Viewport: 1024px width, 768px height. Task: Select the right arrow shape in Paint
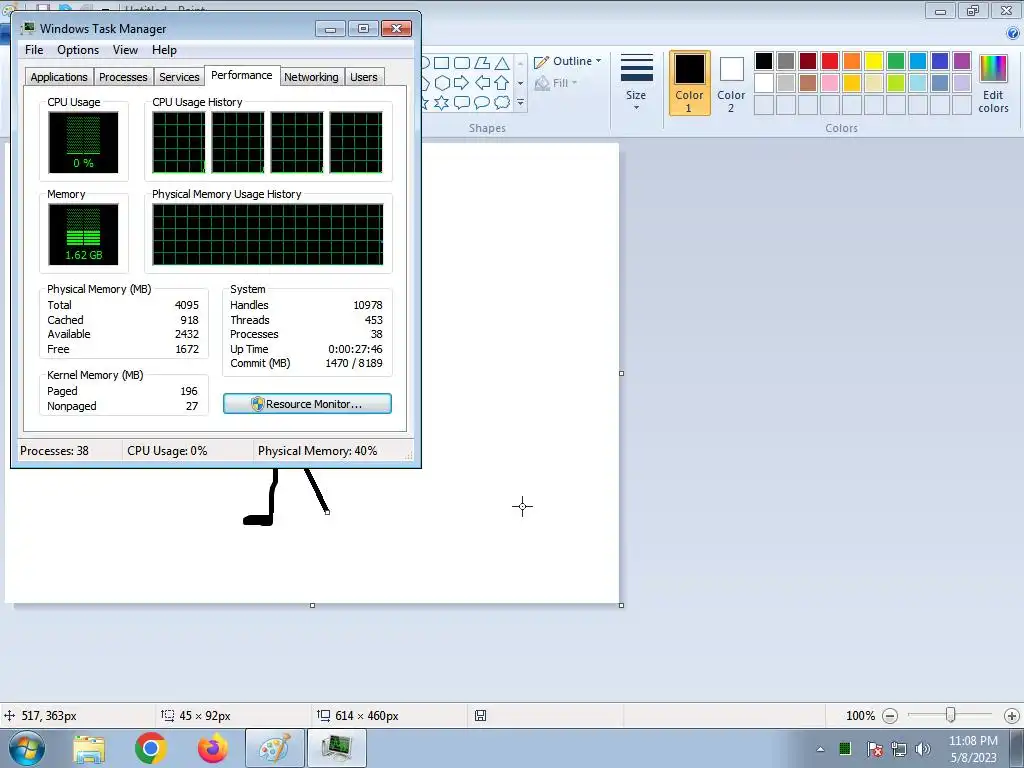click(x=461, y=83)
